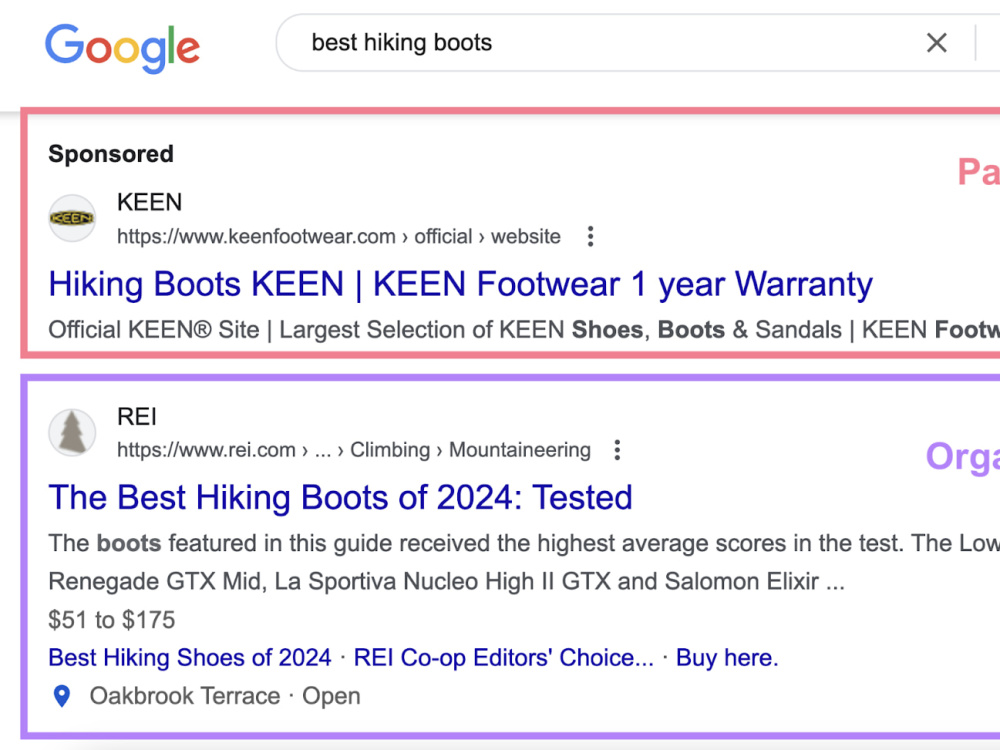The image size is (1000, 750).
Task: Open KEEN favicon logo in sponsored result
Action: tap(72, 218)
